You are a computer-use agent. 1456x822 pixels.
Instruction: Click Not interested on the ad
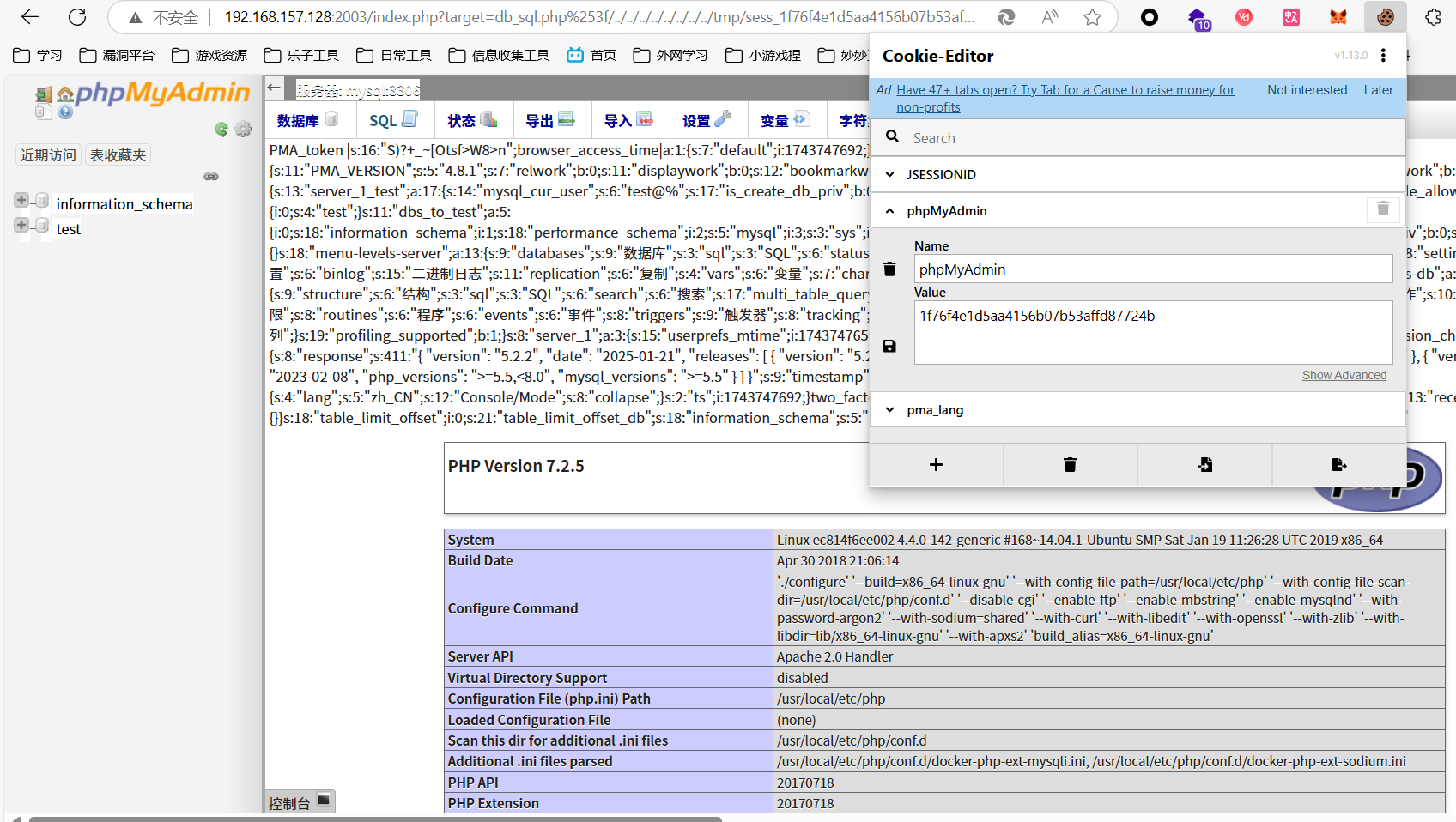(1307, 89)
